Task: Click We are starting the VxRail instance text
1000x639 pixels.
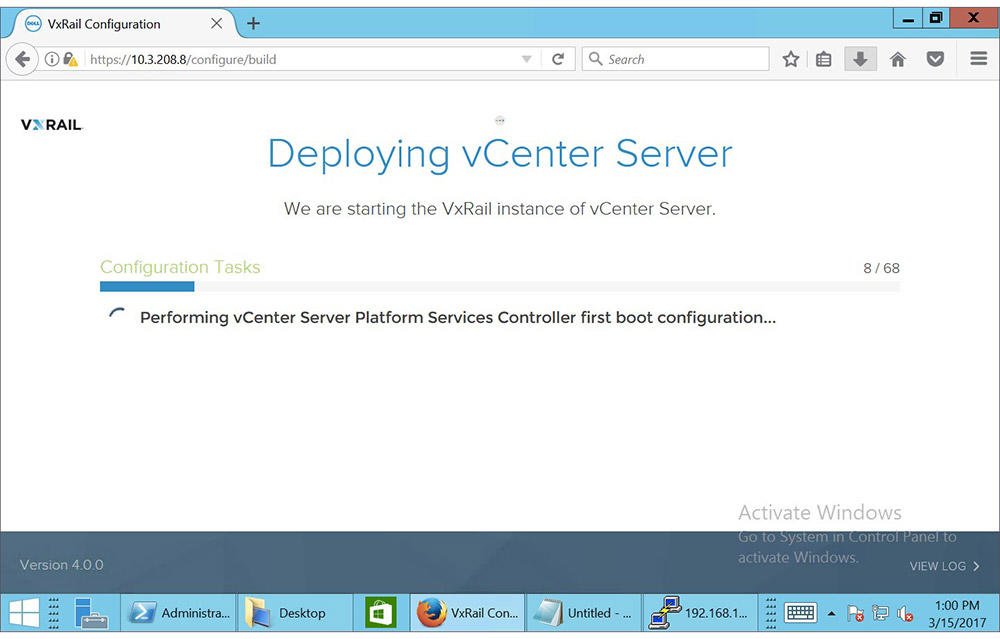Action: (x=499, y=209)
